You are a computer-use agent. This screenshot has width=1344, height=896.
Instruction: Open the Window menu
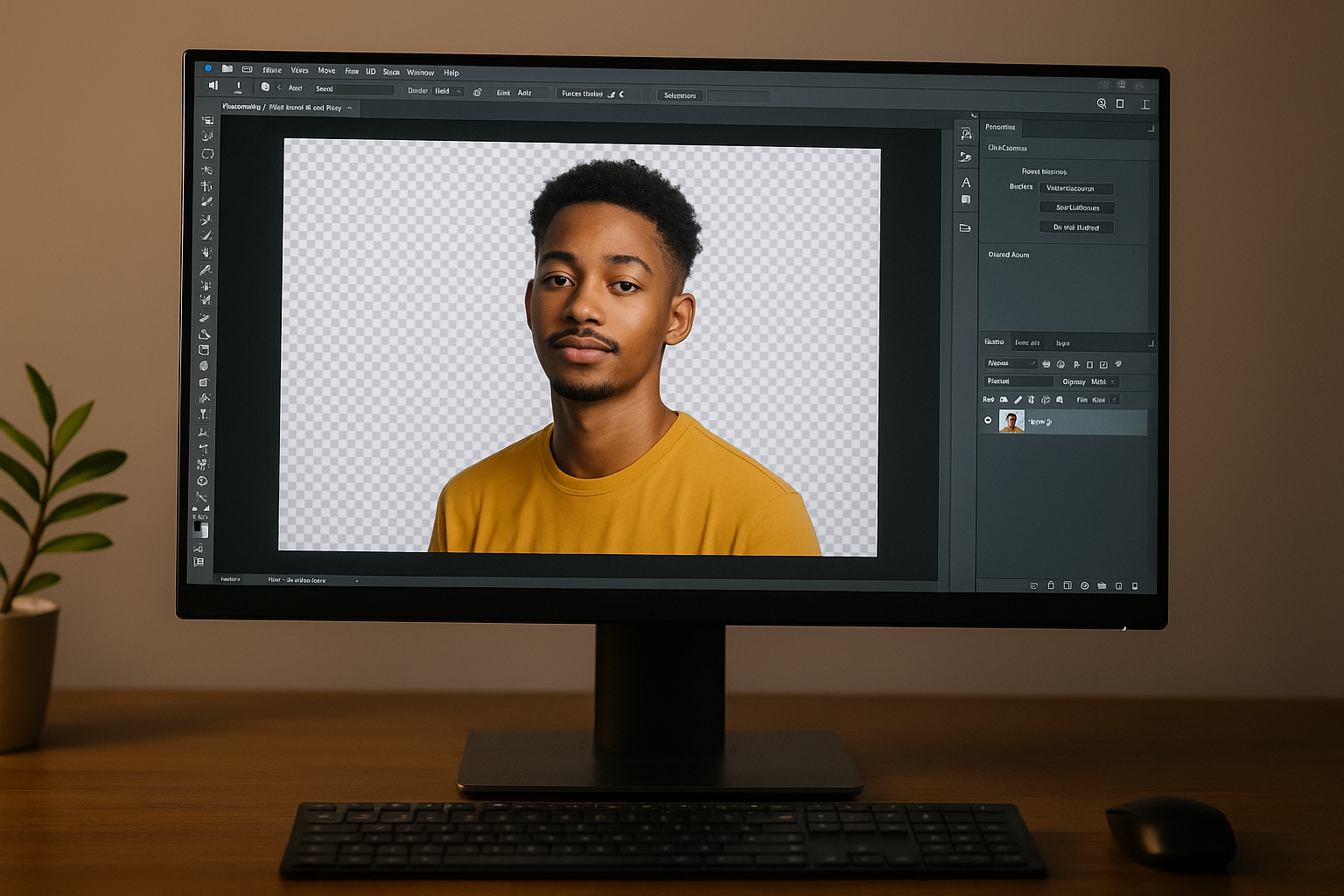(420, 72)
